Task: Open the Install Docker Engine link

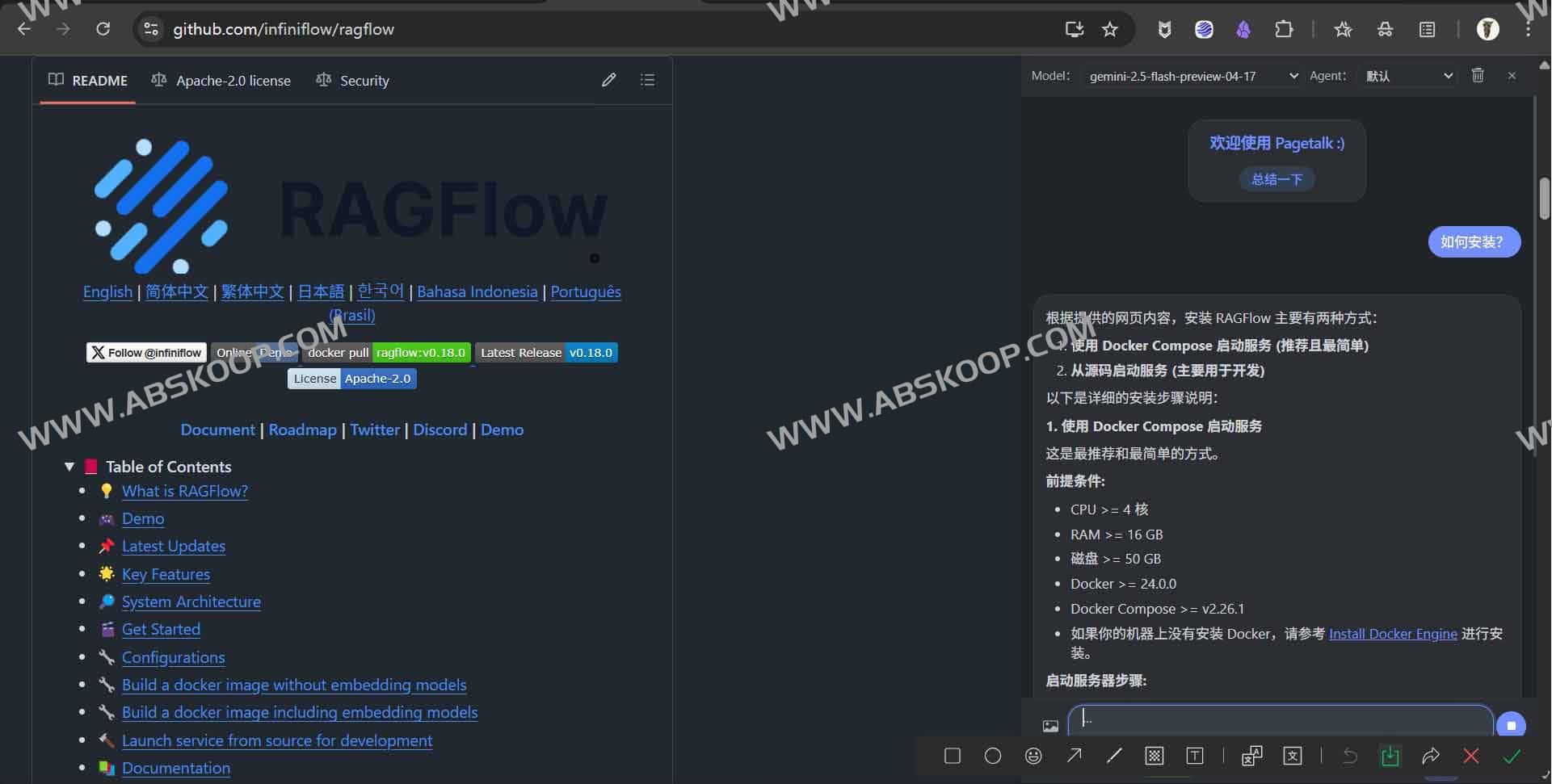Action: pyautogui.click(x=1392, y=634)
